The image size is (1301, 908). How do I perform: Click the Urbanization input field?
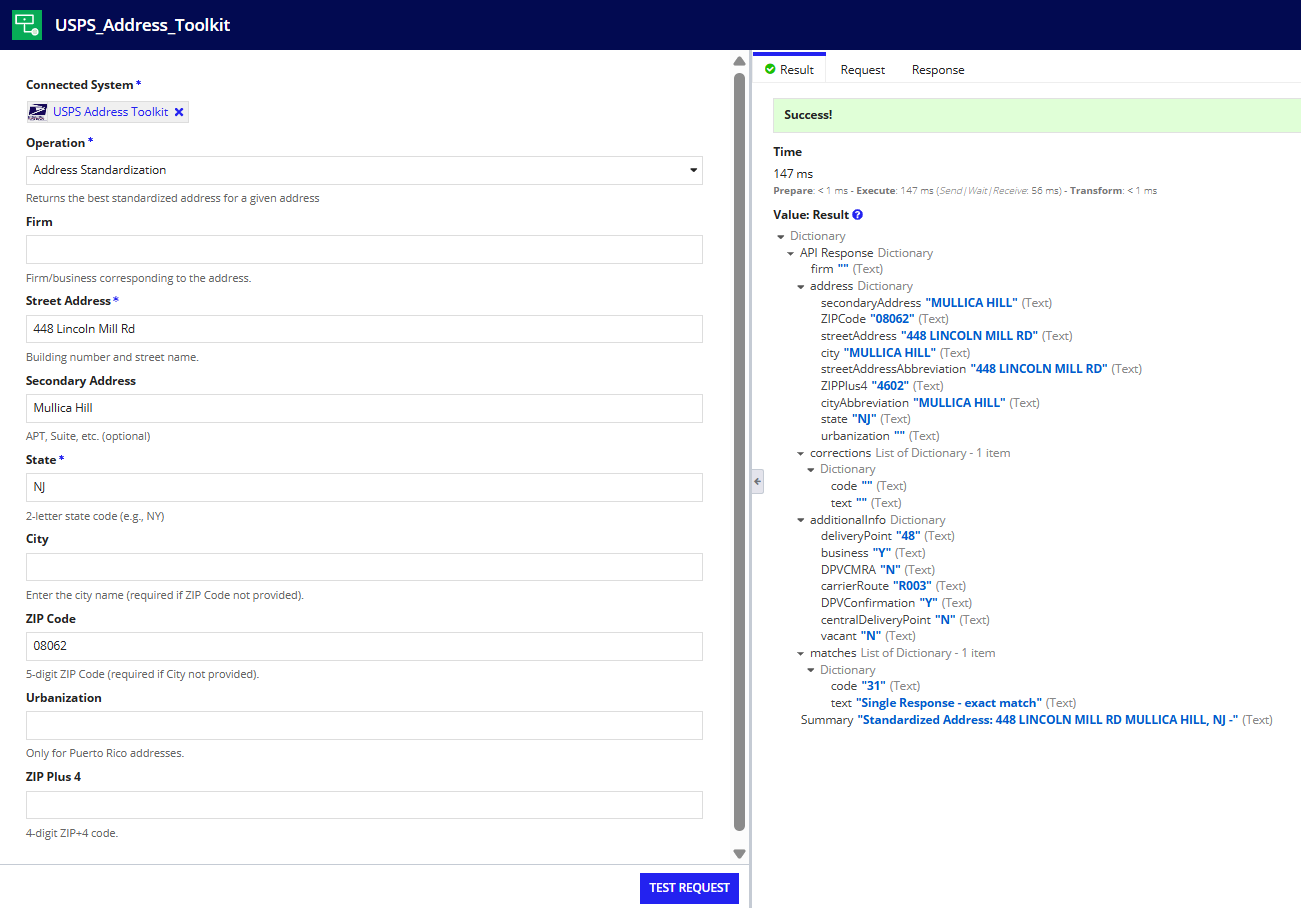(364, 726)
